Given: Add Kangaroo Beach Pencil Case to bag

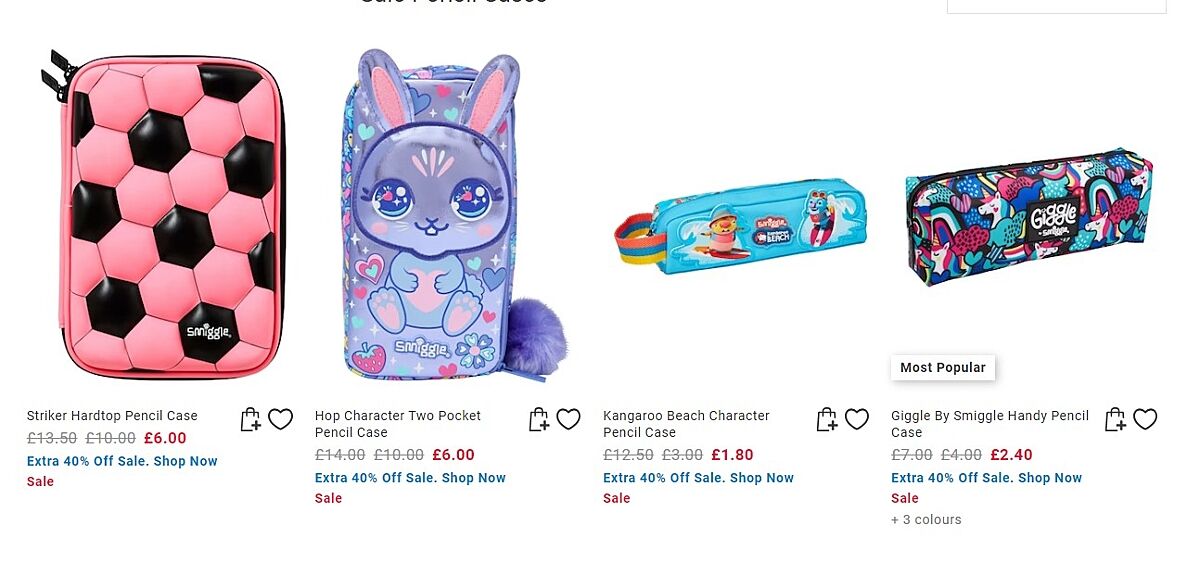Looking at the screenshot, I should (826, 420).
